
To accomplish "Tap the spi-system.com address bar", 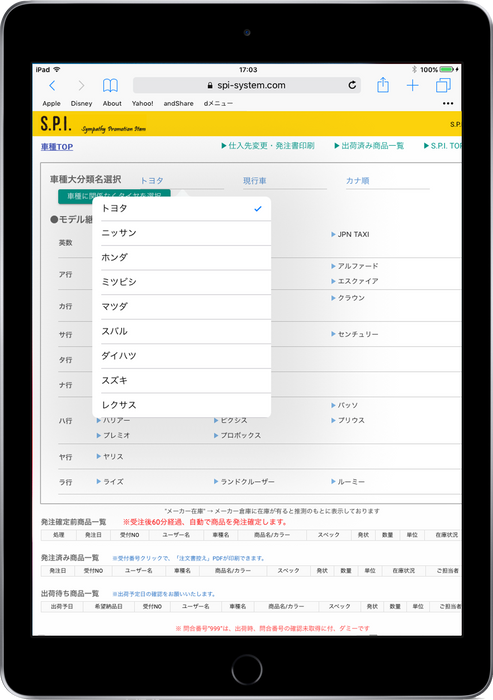I will (246, 85).
